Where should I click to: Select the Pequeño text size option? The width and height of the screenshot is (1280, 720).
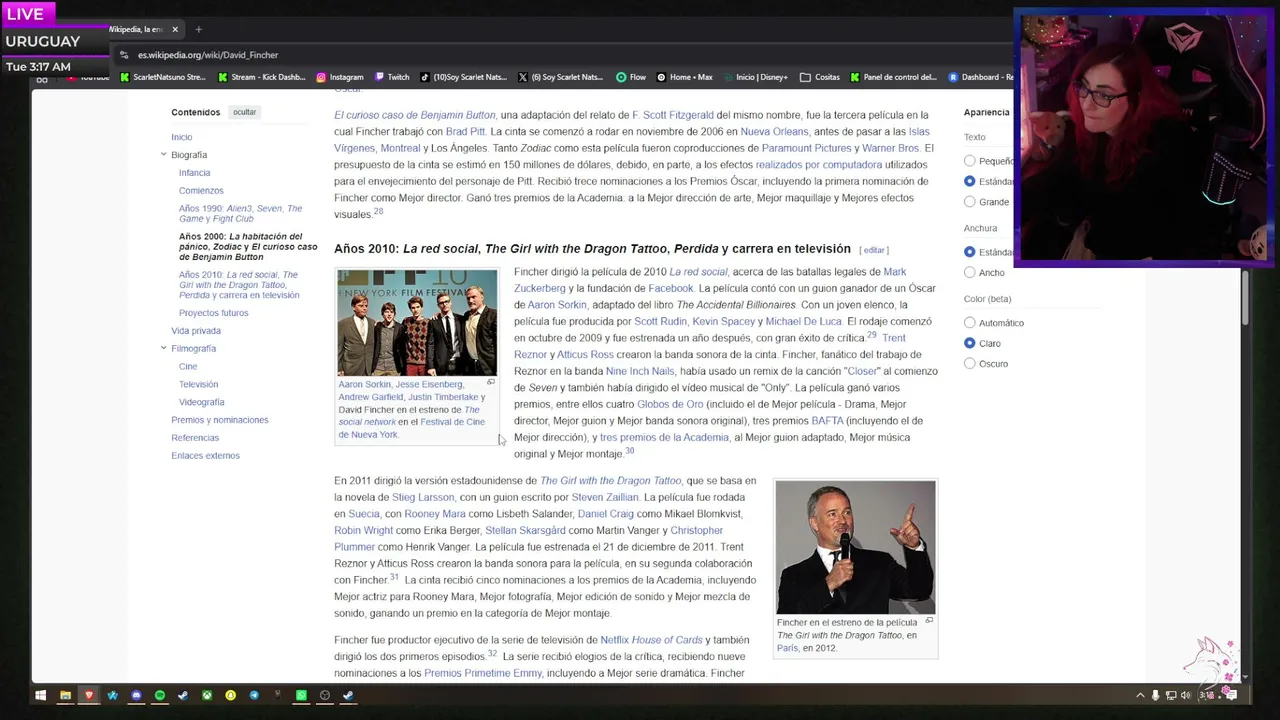969,161
